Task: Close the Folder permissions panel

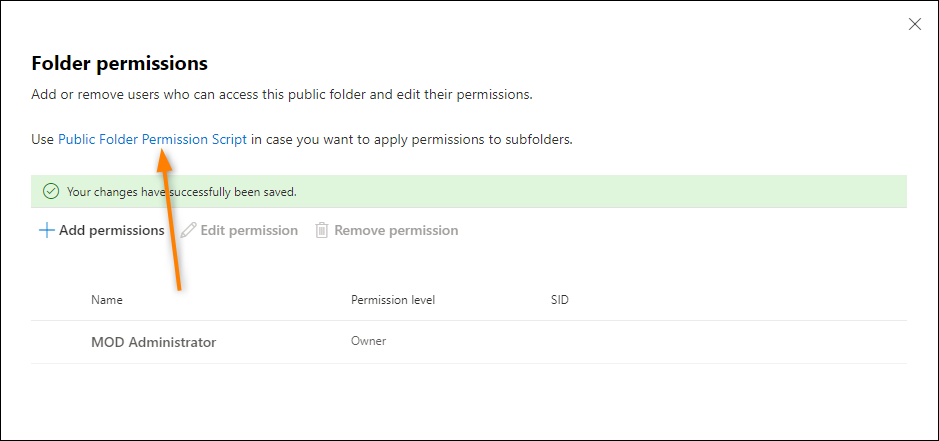Action: coord(914,24)
